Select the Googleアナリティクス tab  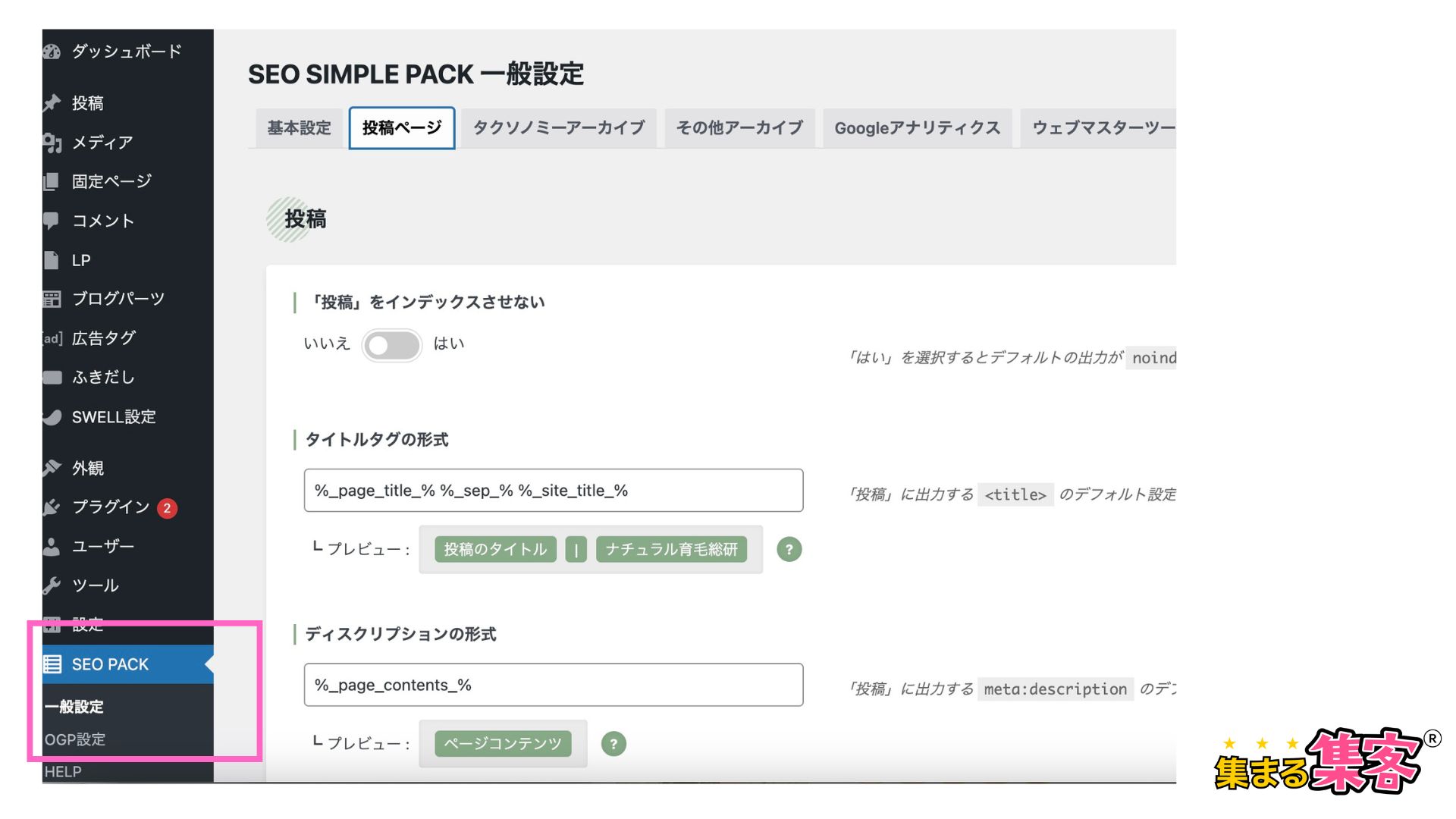(x=917, y=128)
